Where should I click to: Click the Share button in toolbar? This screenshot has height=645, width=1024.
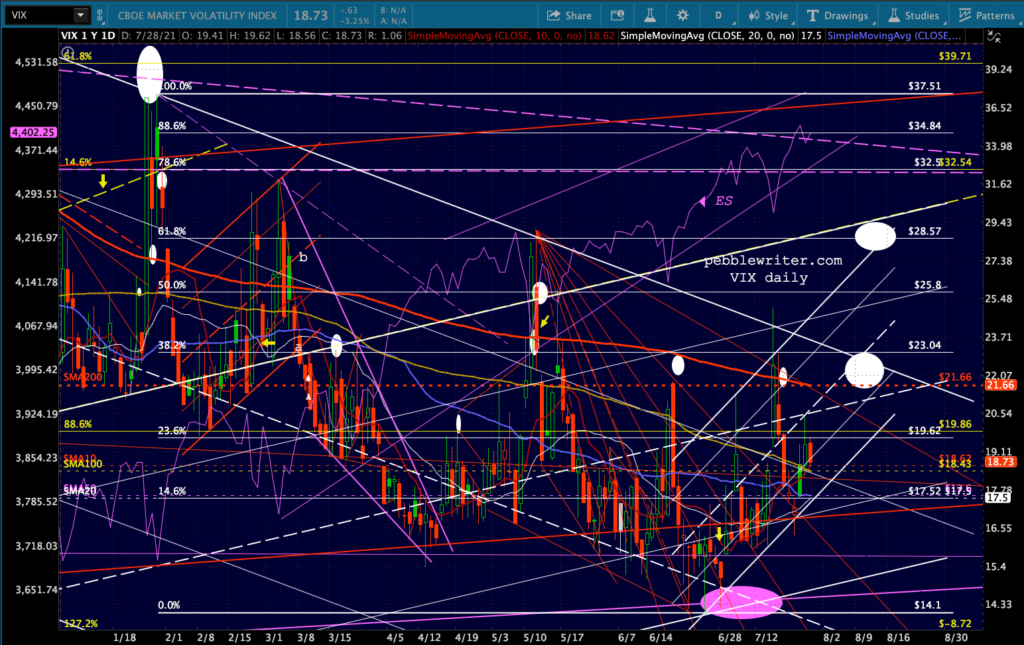(x=570, y=15)
